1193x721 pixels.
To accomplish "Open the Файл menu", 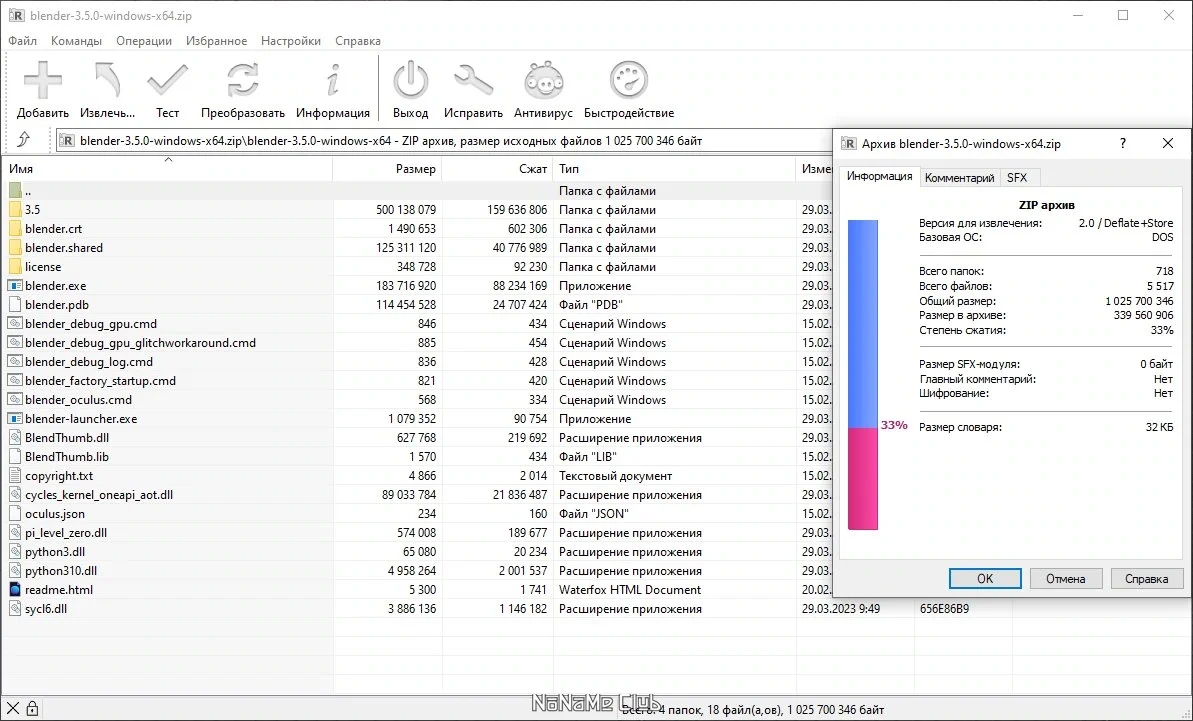I will (x=23, y=41).
